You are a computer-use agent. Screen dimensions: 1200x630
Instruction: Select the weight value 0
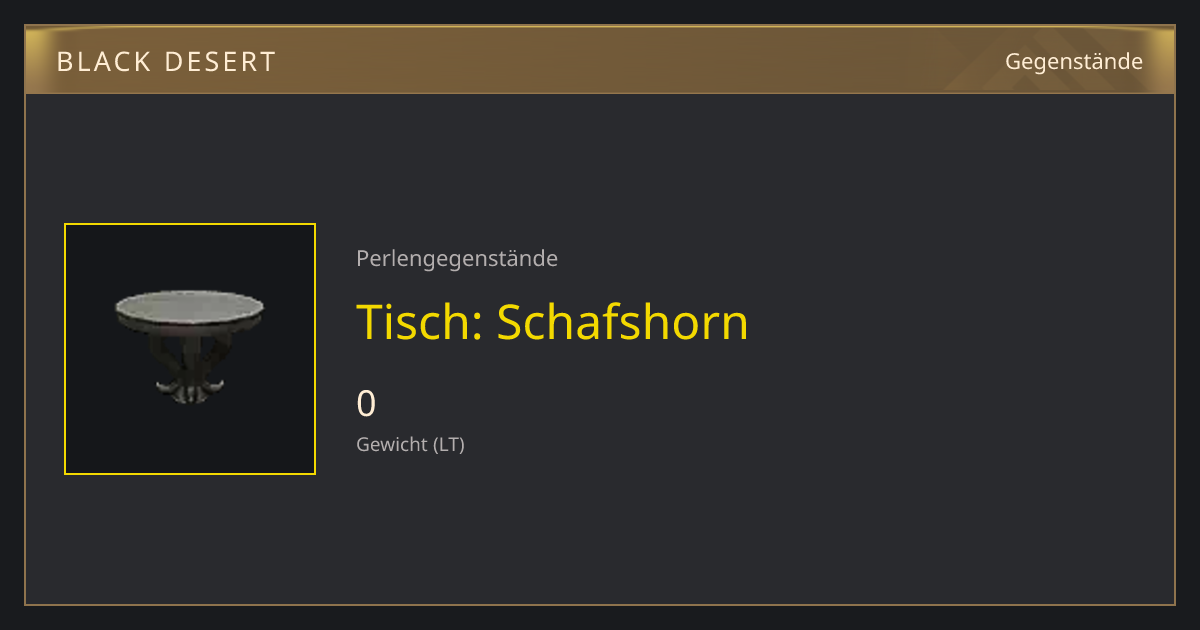point(366,404)
